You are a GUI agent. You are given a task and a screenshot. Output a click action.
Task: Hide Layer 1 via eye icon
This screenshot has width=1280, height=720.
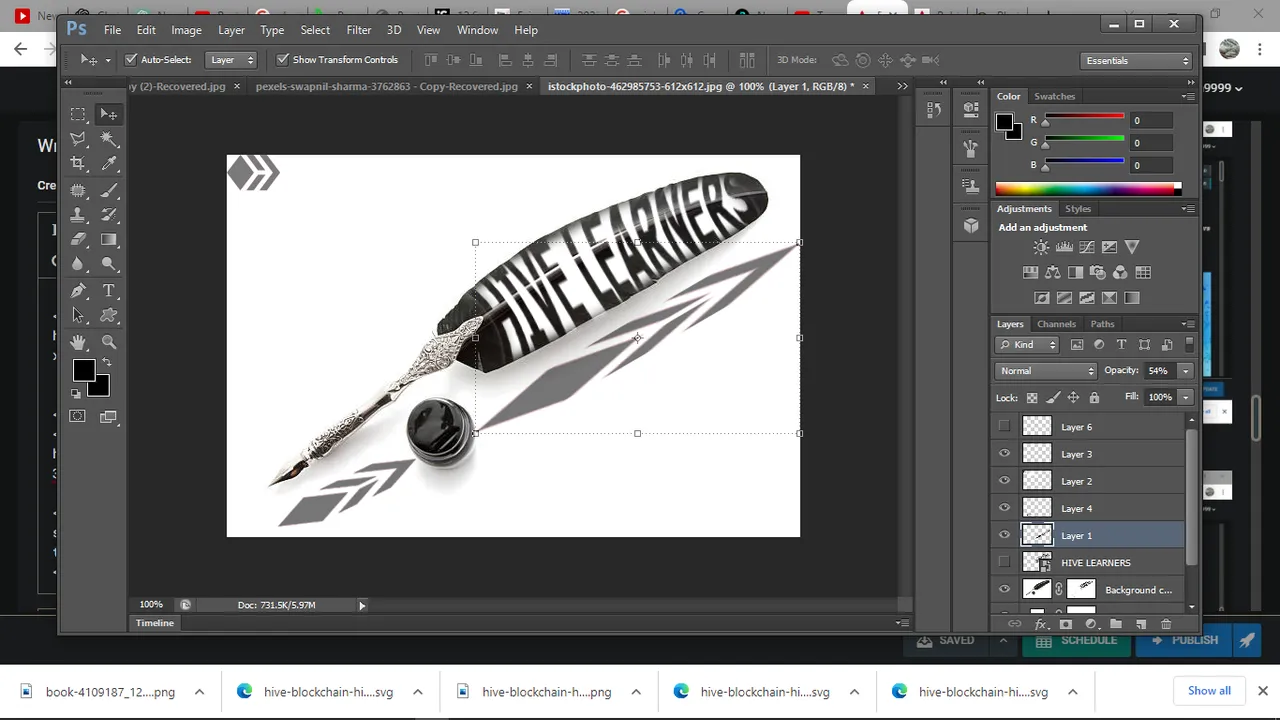(1004, 535)
